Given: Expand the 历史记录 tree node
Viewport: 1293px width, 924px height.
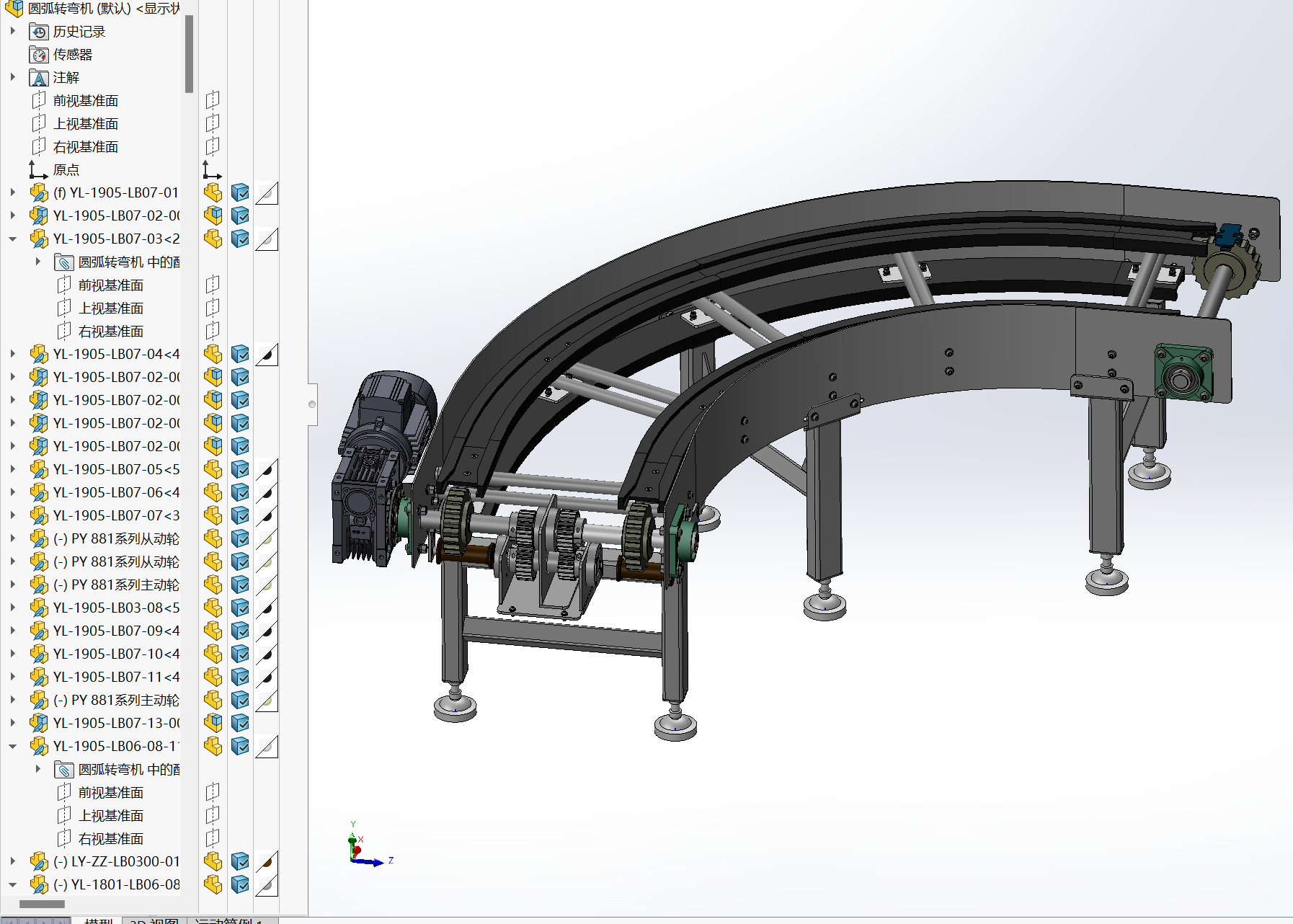Looking at the screenshot, I should click(13, 31).
